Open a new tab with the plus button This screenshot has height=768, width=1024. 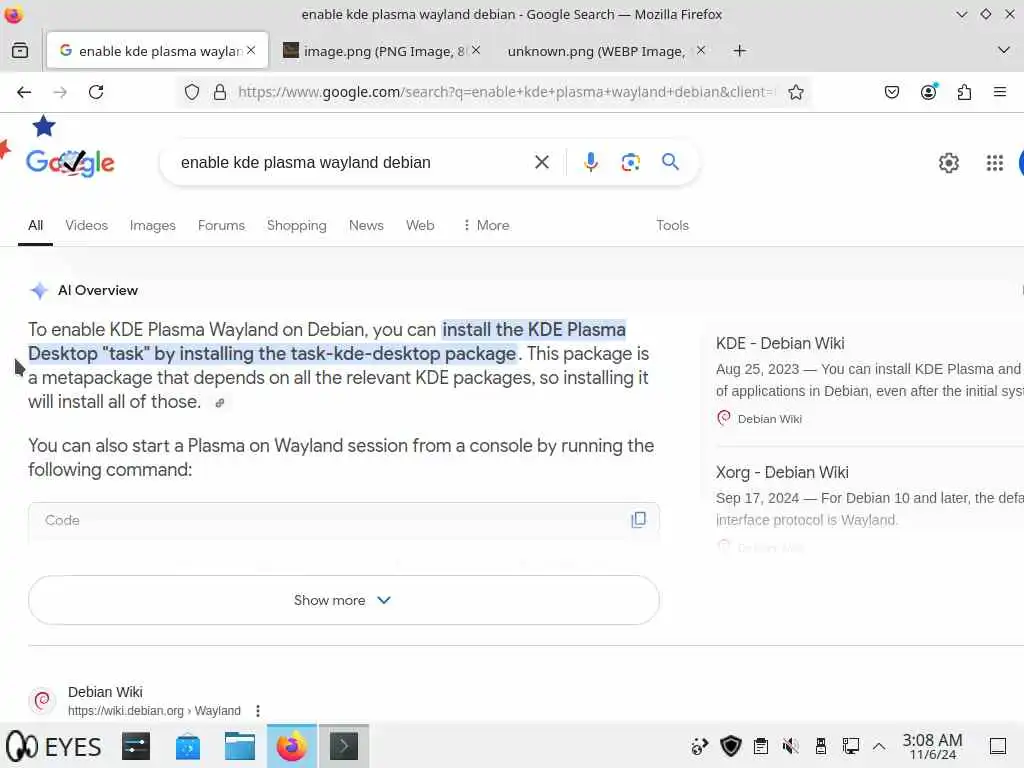(x=739, y=50)
